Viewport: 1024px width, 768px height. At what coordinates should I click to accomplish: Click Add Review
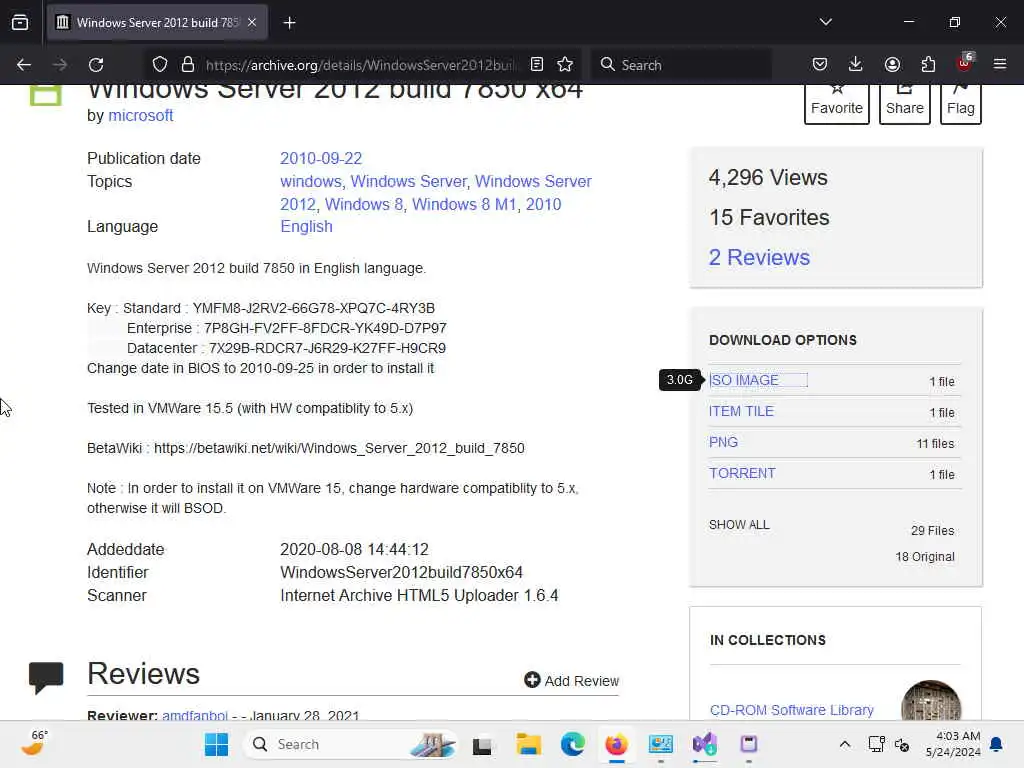571,680
